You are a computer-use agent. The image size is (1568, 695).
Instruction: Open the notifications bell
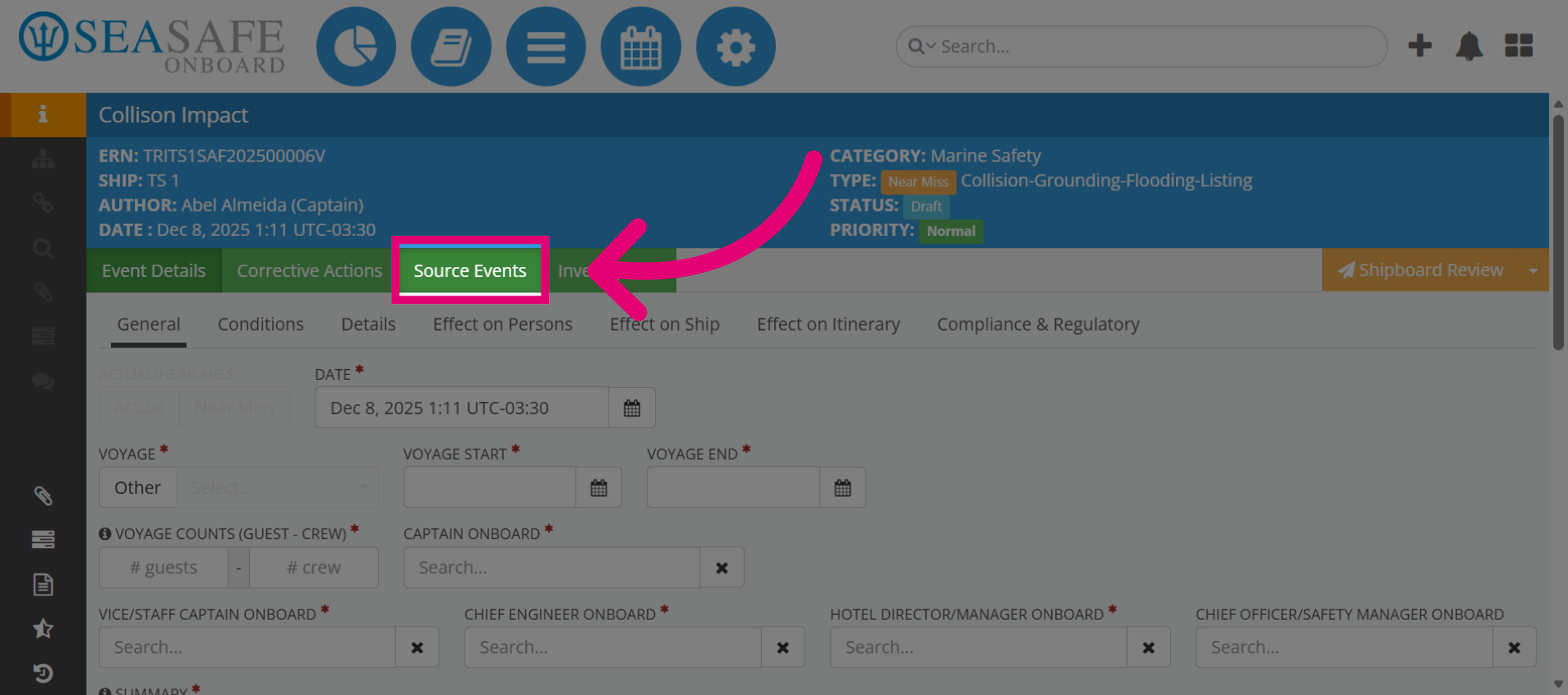pyautogui.click(x=1469, y=46)
